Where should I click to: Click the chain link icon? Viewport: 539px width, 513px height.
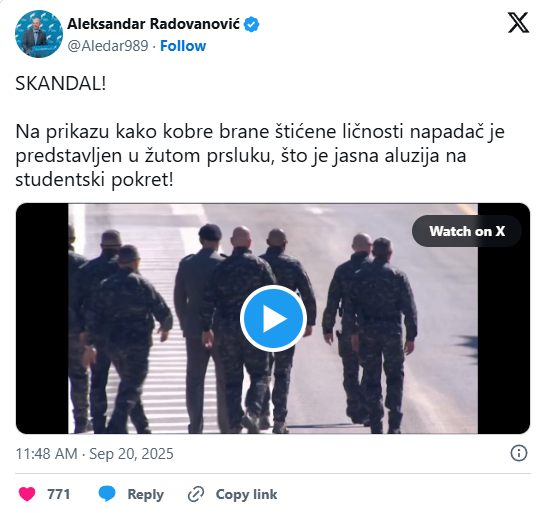click(x=196, y=494)
